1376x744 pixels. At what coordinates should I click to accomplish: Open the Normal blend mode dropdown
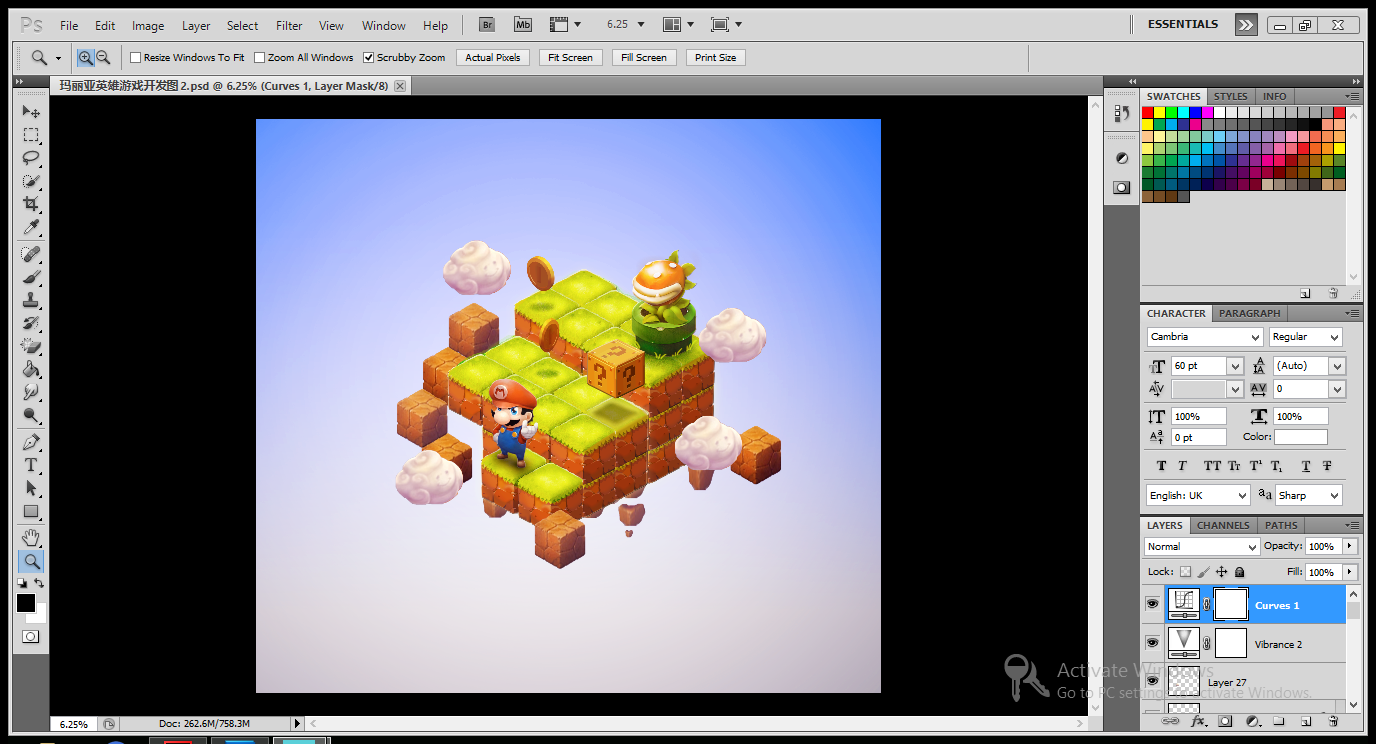tap(1202, 547)
